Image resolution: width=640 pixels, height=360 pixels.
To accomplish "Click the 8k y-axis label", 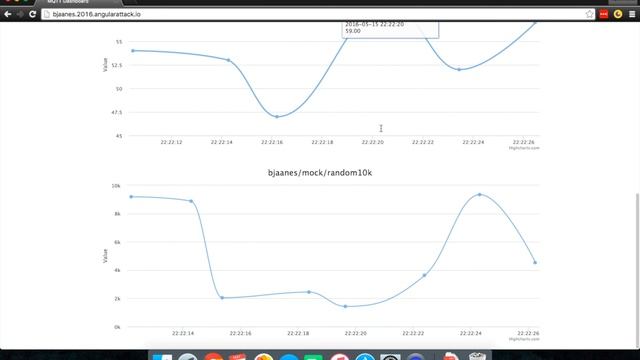I will point(118,214).
